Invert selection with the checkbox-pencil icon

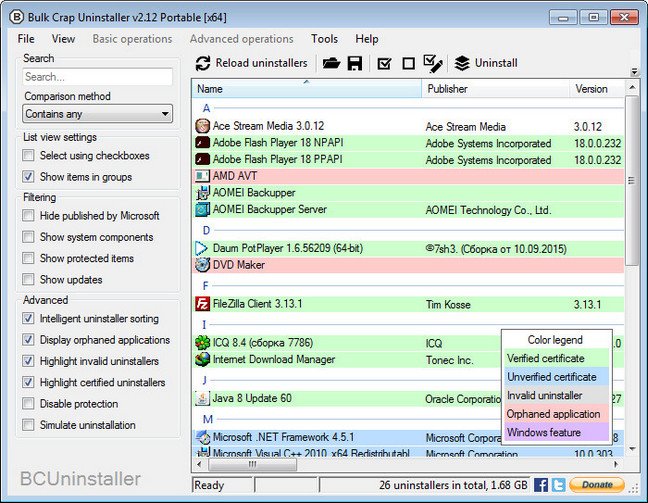(x=433, y=64)
